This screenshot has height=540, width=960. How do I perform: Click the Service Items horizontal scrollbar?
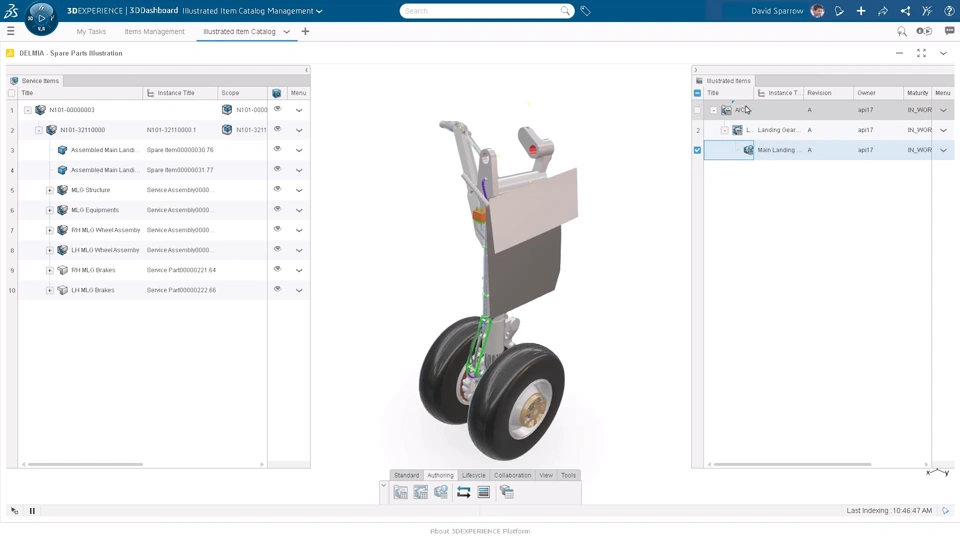[x=86, y=464]
